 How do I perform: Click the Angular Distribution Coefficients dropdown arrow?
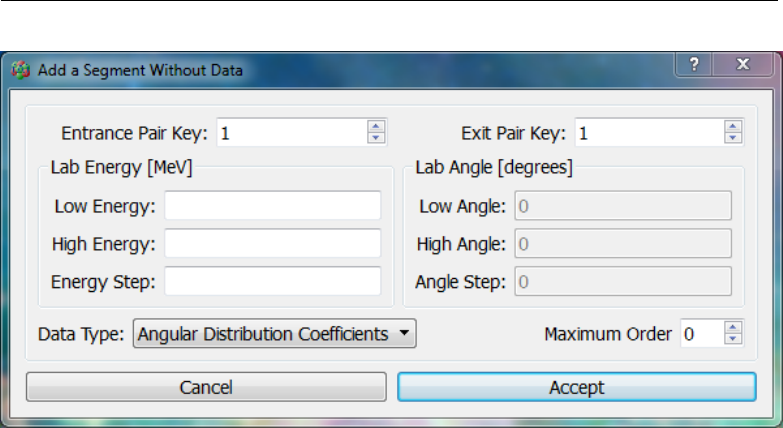pos(404,333)
